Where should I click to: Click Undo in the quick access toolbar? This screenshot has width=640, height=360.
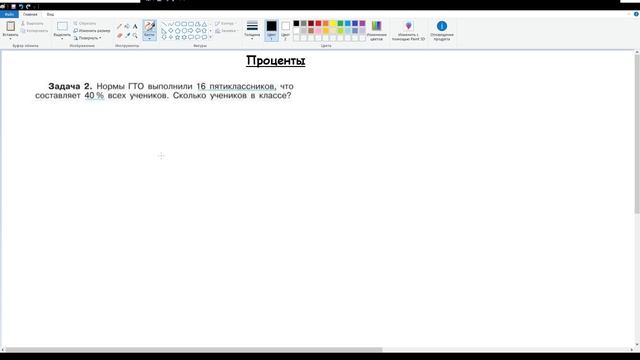point(21,7)
